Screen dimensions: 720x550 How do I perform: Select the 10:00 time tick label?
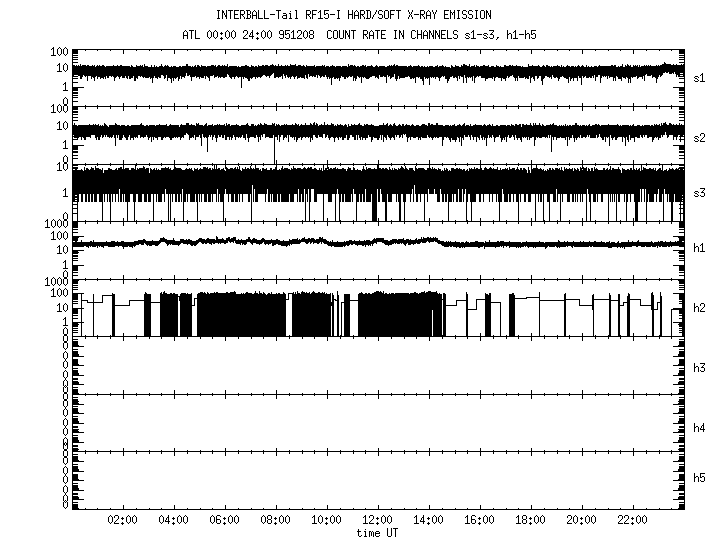click(327, 521)
